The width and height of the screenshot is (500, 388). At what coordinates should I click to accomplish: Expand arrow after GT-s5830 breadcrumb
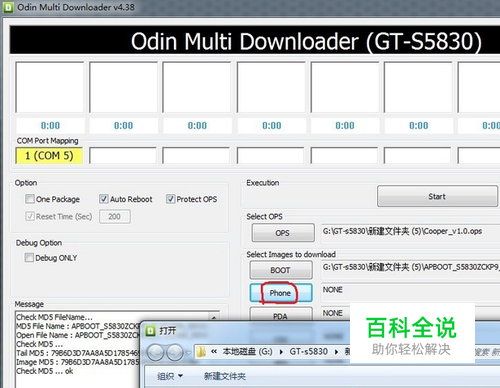coord(336,352)
